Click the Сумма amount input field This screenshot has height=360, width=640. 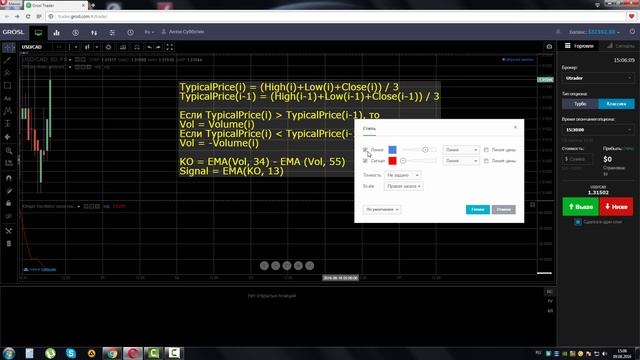[x=578, y=159]
